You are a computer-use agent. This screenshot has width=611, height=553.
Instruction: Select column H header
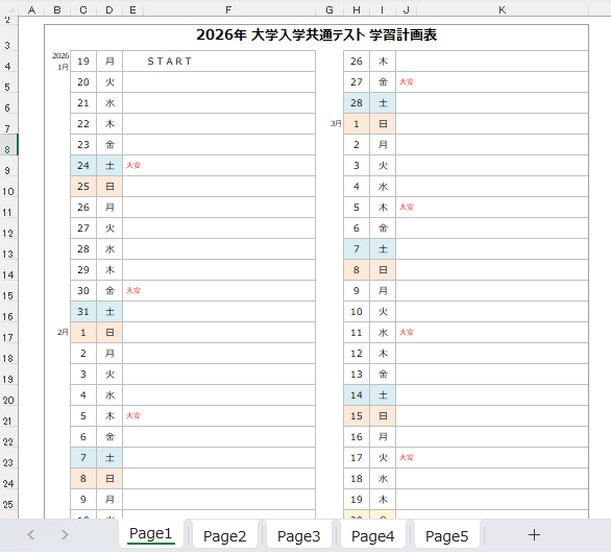pyautogui.click(x=356, y=10)
